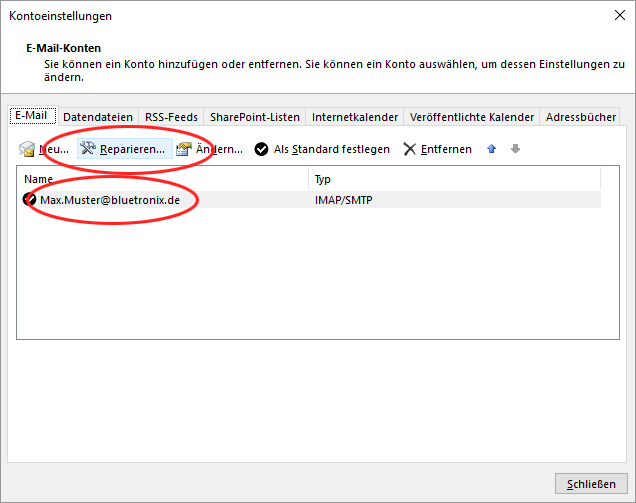636x503 pixels.
Task: Select the Max.Muster@bluetronix.de account row
Action: click(x=312, y=200)
